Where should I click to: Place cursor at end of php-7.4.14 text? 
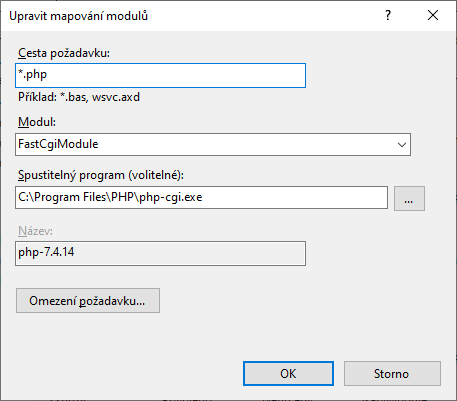(x=75, y=252)
